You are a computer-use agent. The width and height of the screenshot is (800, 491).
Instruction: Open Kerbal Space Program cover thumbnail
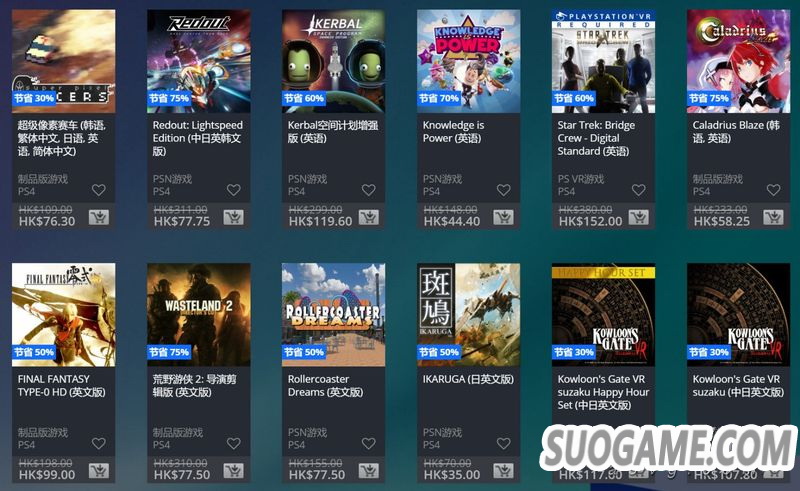334,61
